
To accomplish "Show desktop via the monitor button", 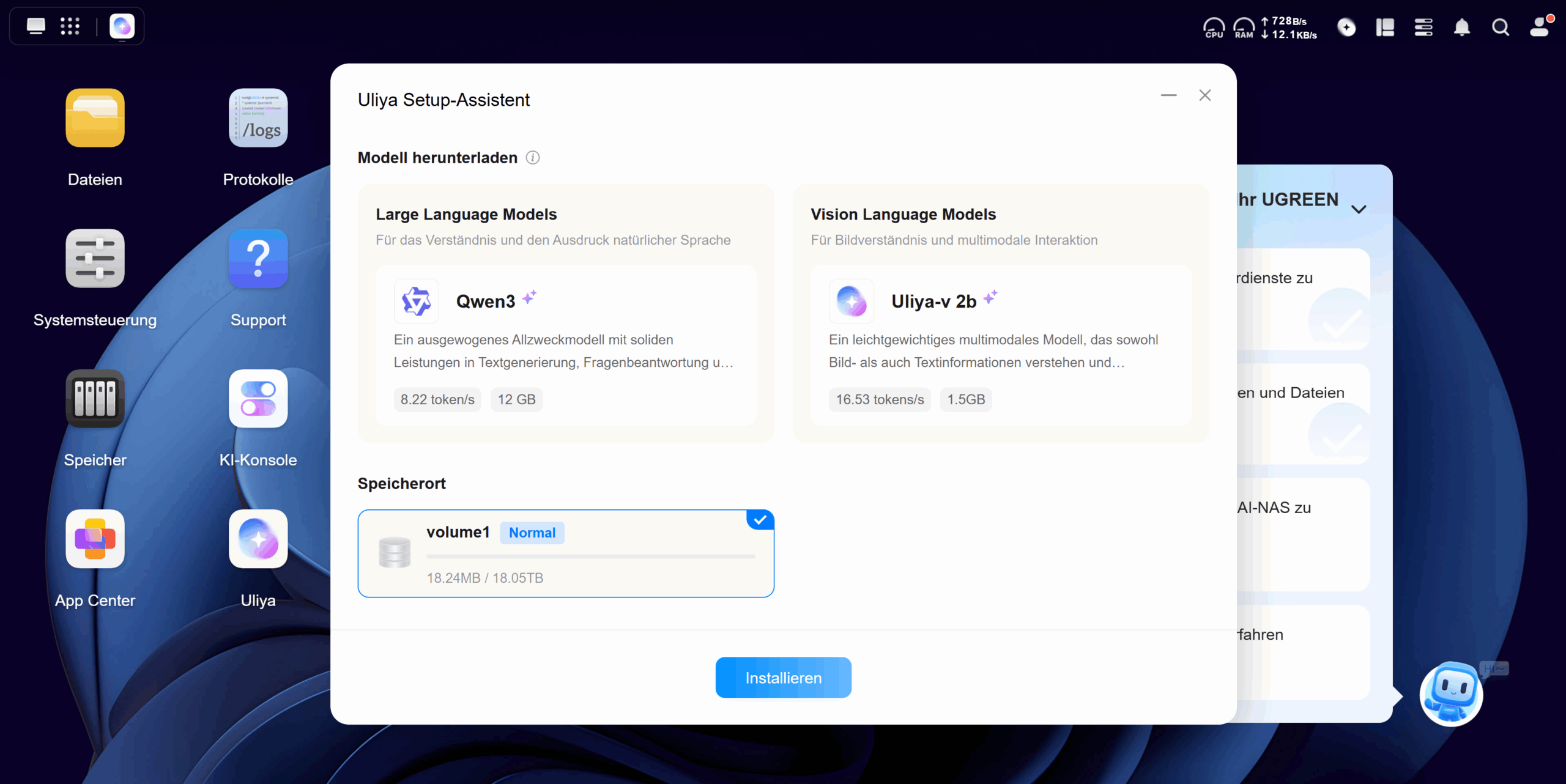I will [x=35, y=26].
